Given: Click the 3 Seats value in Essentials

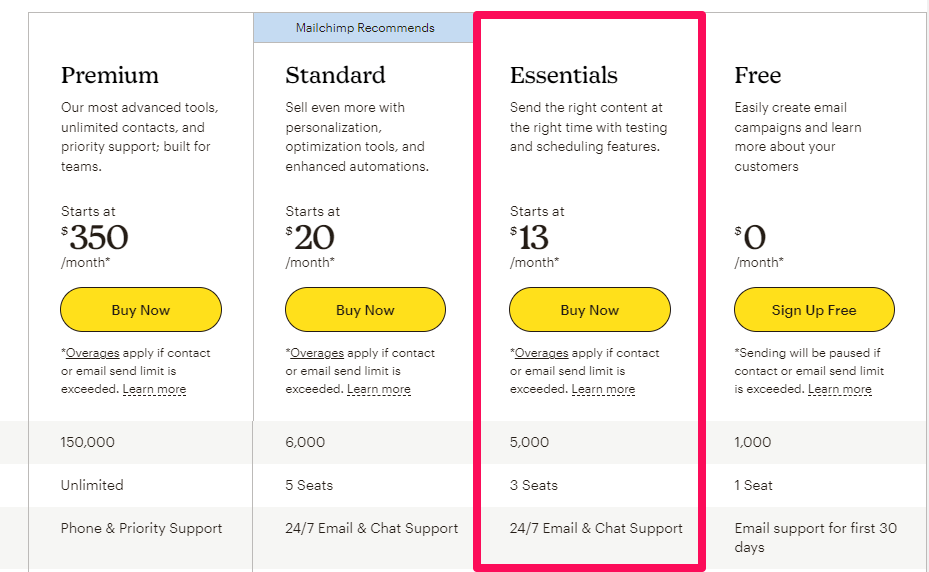Looking at the screenshot, I should click(x=534, y=485).
